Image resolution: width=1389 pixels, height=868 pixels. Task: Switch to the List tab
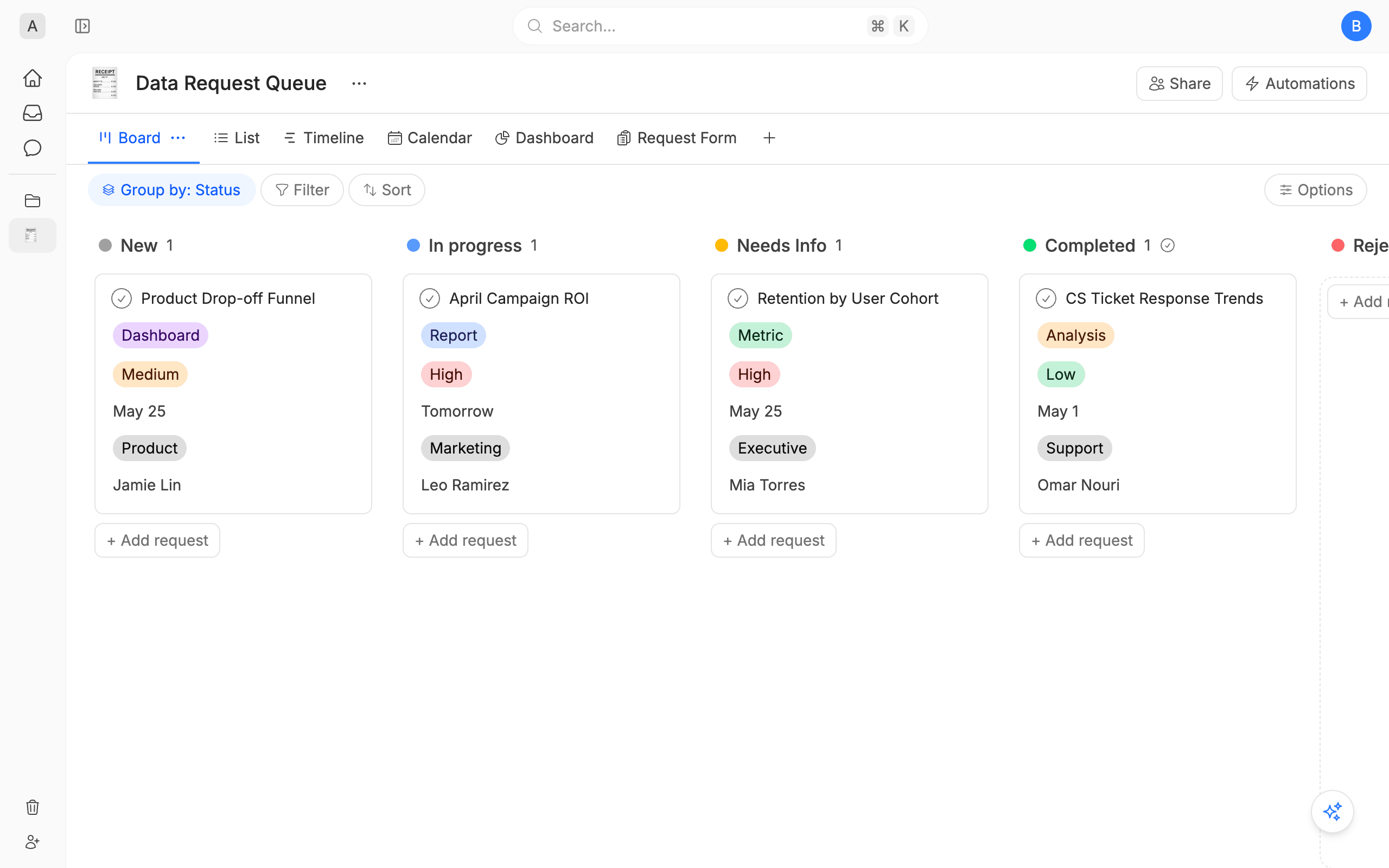coord(237,138)
